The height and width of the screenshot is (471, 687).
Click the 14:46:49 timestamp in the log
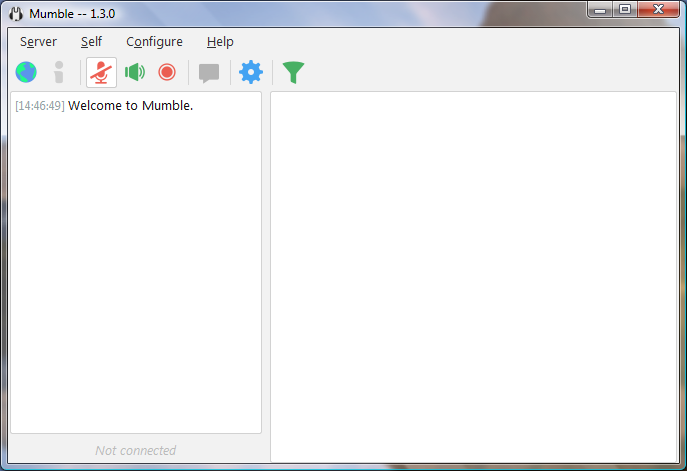pos(40,106)
